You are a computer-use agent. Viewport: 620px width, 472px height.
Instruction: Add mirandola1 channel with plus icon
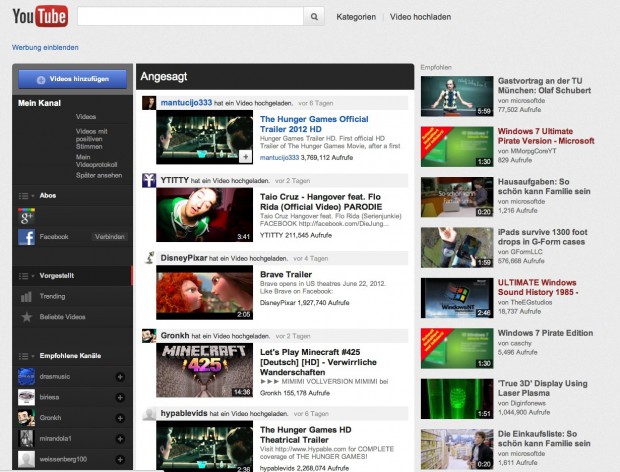pos(120,438)
